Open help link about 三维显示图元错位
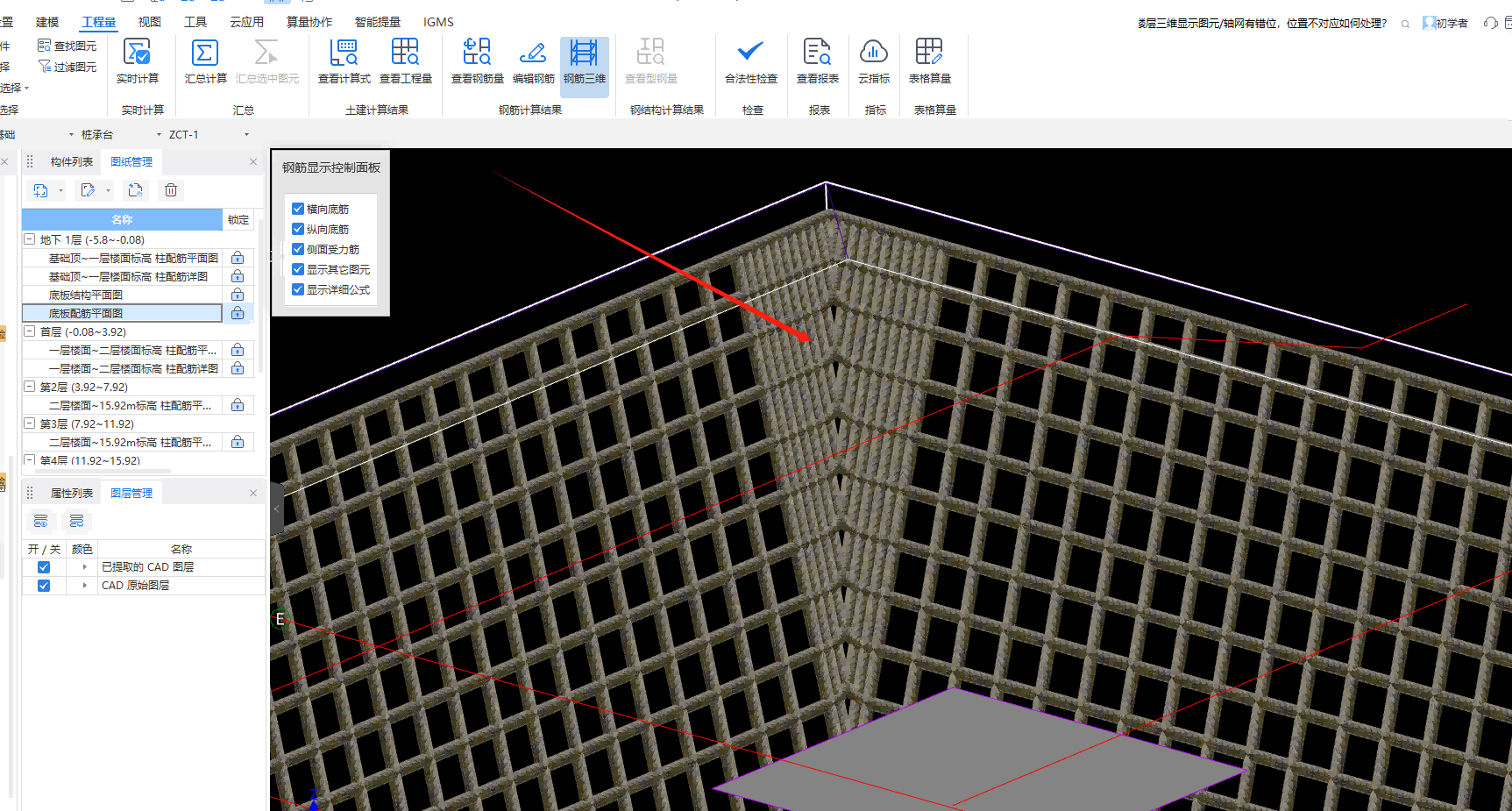The width and height of the screenshot is (1512, 811). 1262,24
